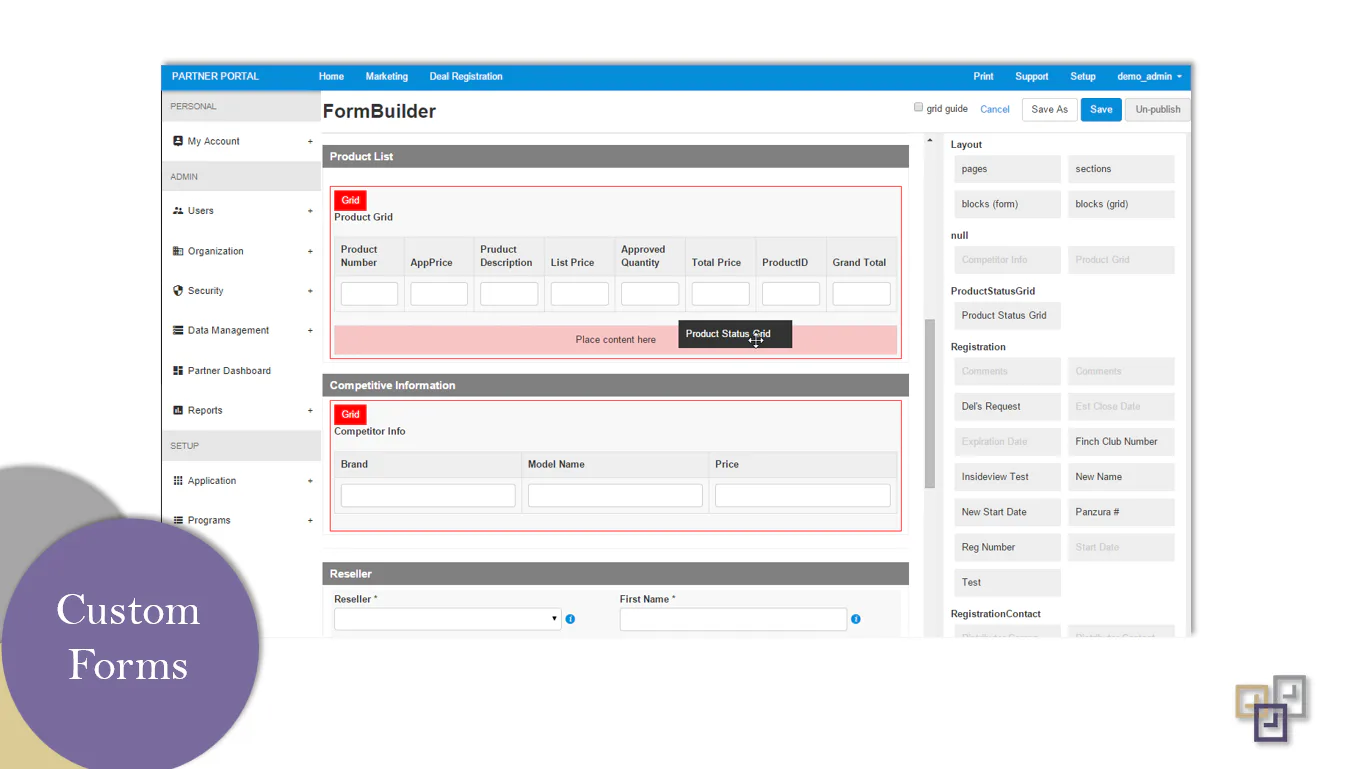The width and height of the screenshot is (1363, 769).
Task: Open Partner Dashboard via its icon
Action: pyautogui.click(x=178, y=370)
